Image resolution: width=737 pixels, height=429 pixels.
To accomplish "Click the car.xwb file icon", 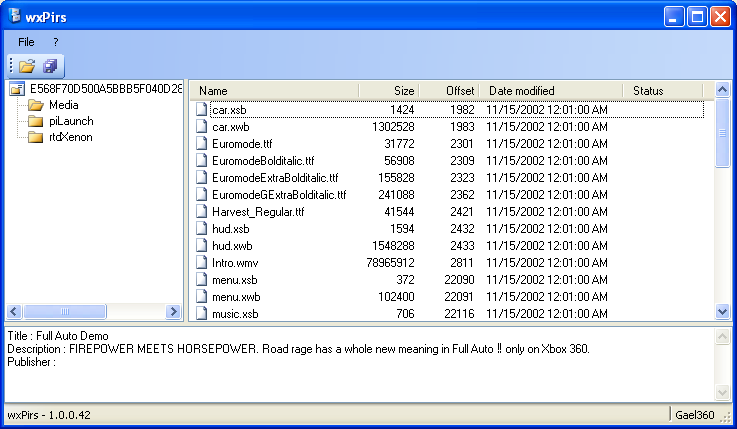I will point(202,127).
